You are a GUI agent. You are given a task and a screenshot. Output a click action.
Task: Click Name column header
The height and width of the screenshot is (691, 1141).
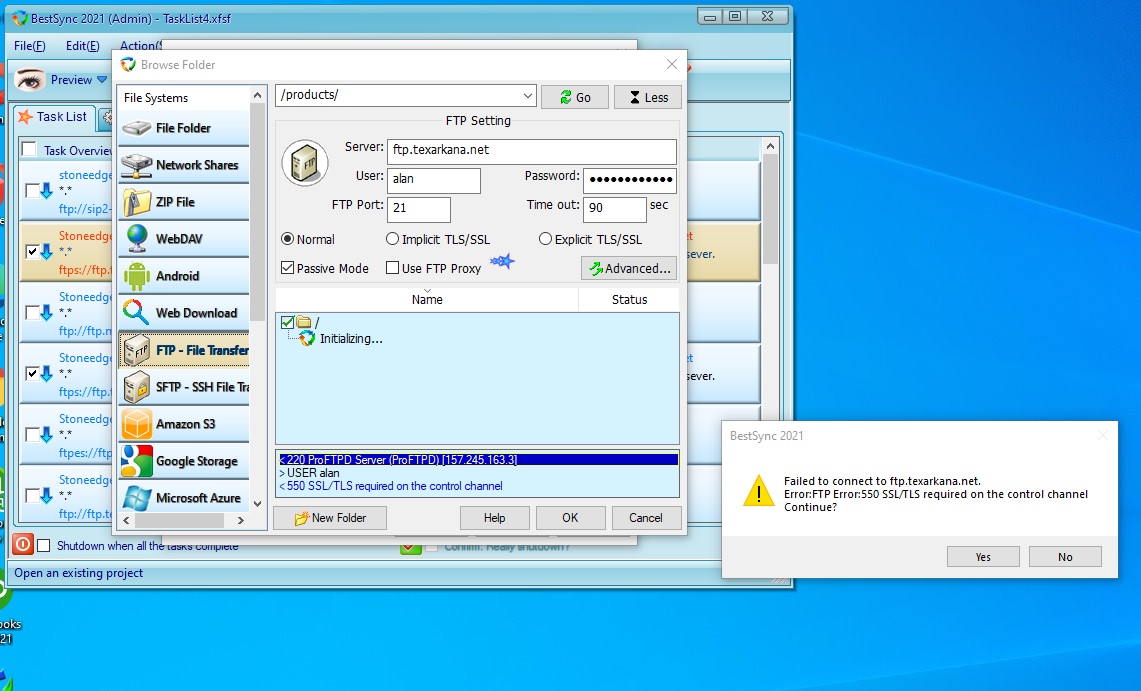point(427,300)
